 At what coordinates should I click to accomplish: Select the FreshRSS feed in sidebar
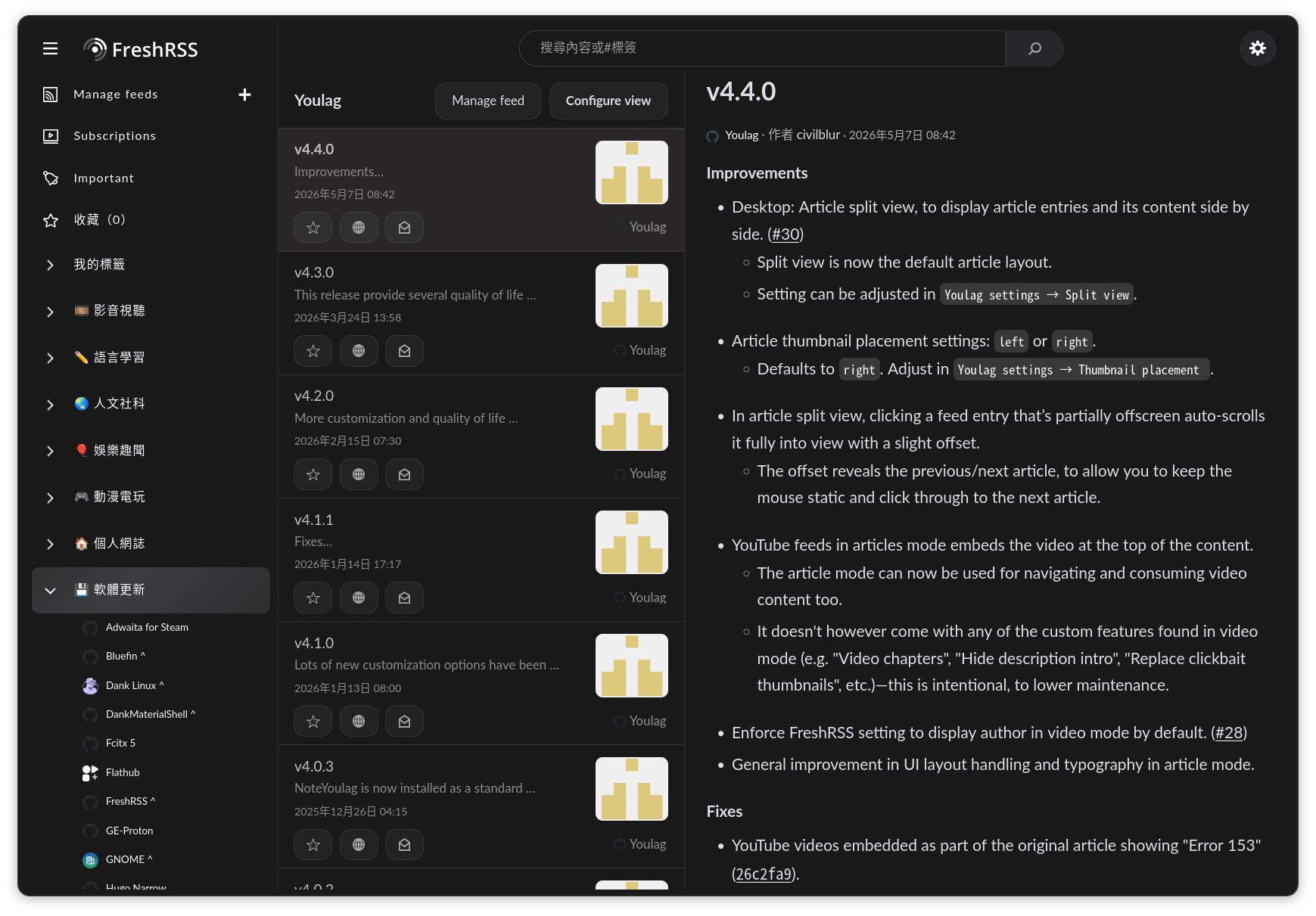click(131, 802)
